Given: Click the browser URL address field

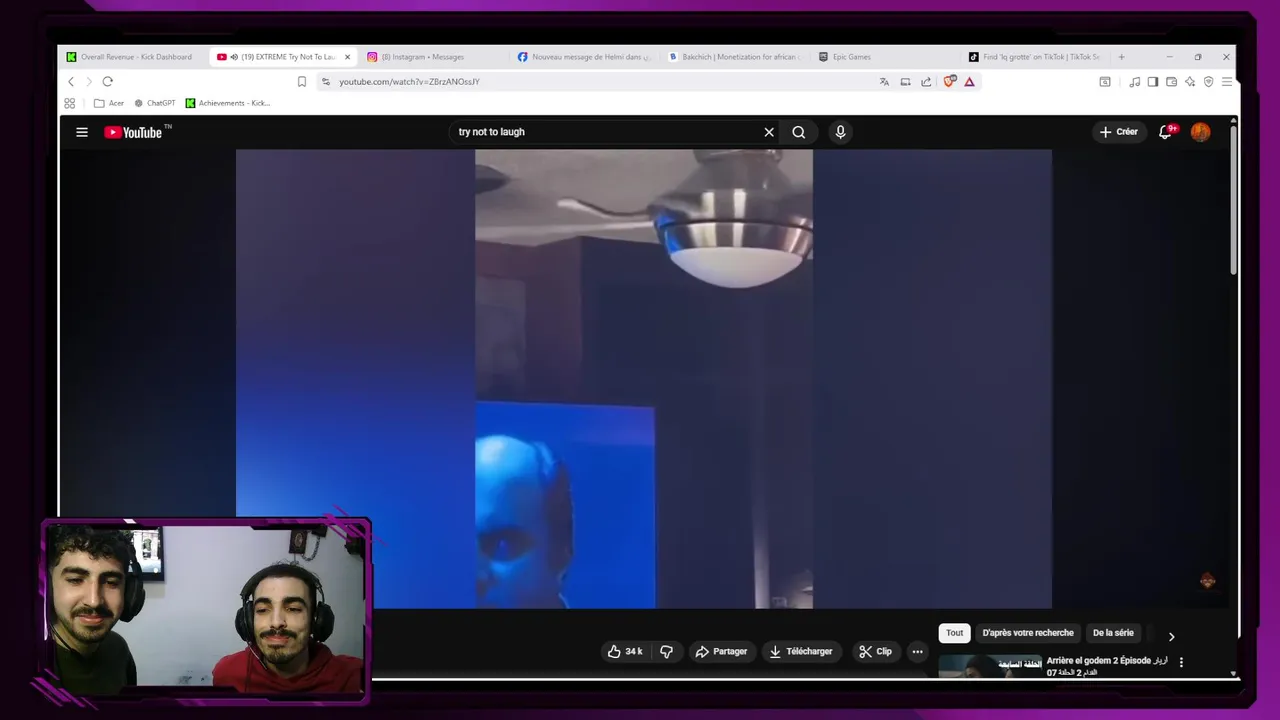Looking at the screenshot, I should coord(600,81).
